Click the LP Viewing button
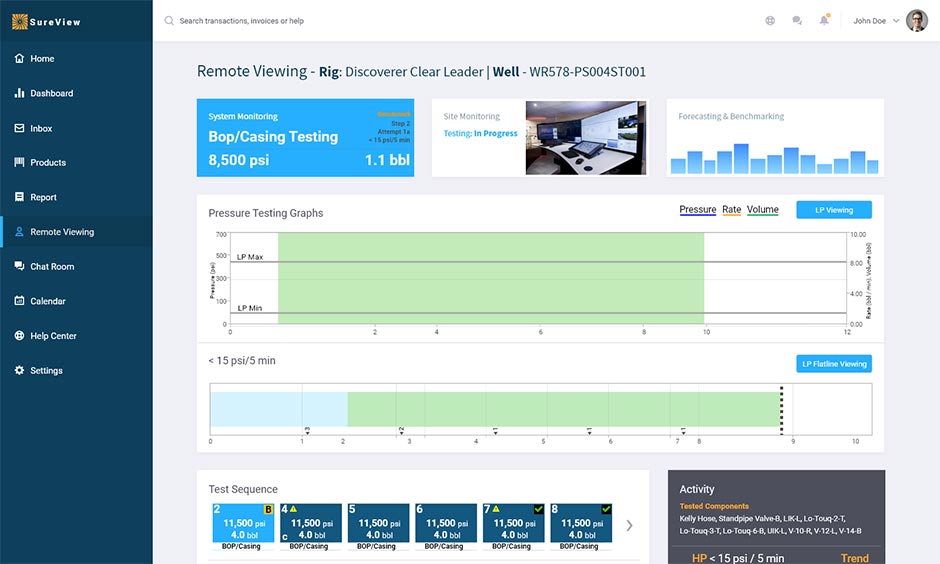 tap(833, 210)
